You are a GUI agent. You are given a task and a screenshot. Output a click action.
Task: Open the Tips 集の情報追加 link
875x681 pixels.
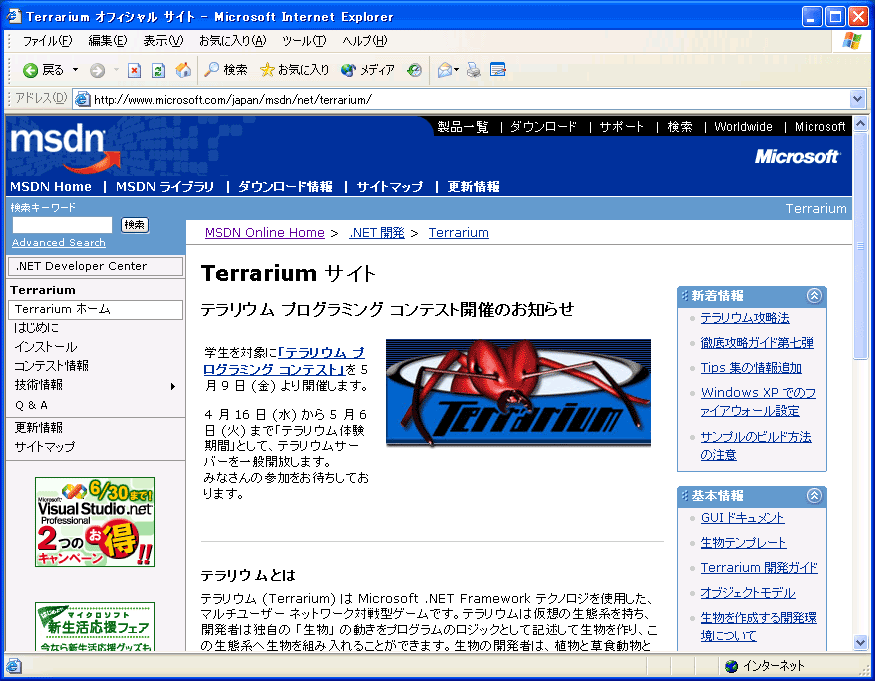751,368
